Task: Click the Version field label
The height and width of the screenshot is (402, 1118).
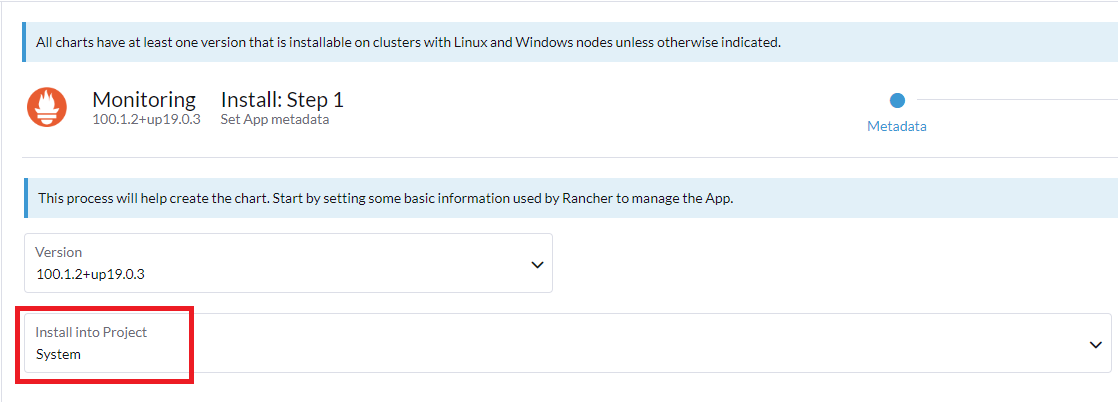Action: (58, 252)
